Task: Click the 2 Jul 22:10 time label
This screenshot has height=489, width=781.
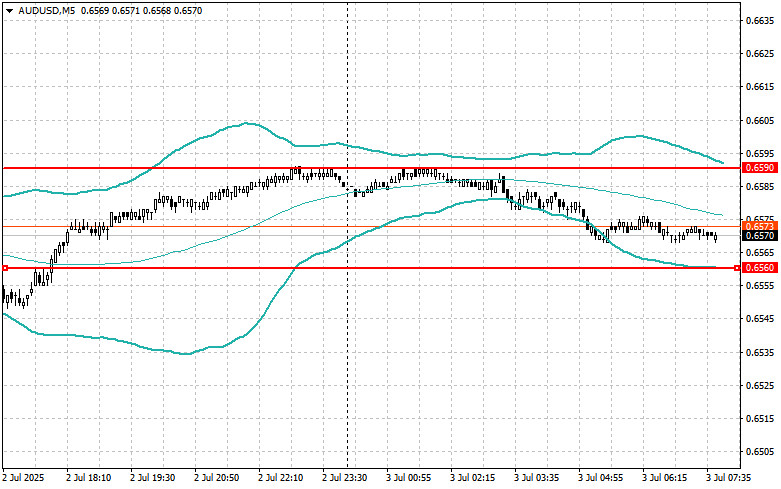Action: pos(280,478)
